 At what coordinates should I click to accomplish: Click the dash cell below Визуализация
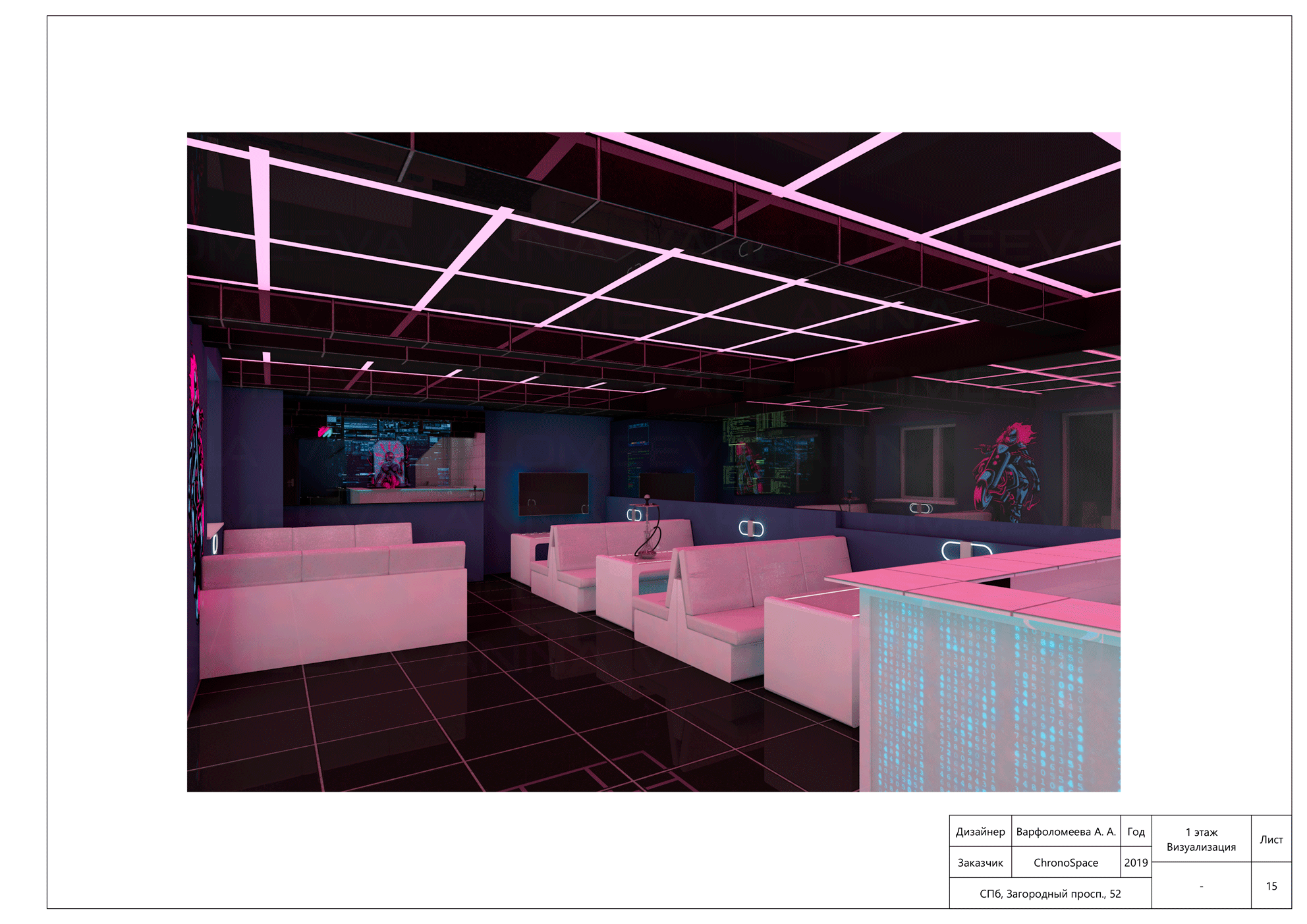[1201, 886]
